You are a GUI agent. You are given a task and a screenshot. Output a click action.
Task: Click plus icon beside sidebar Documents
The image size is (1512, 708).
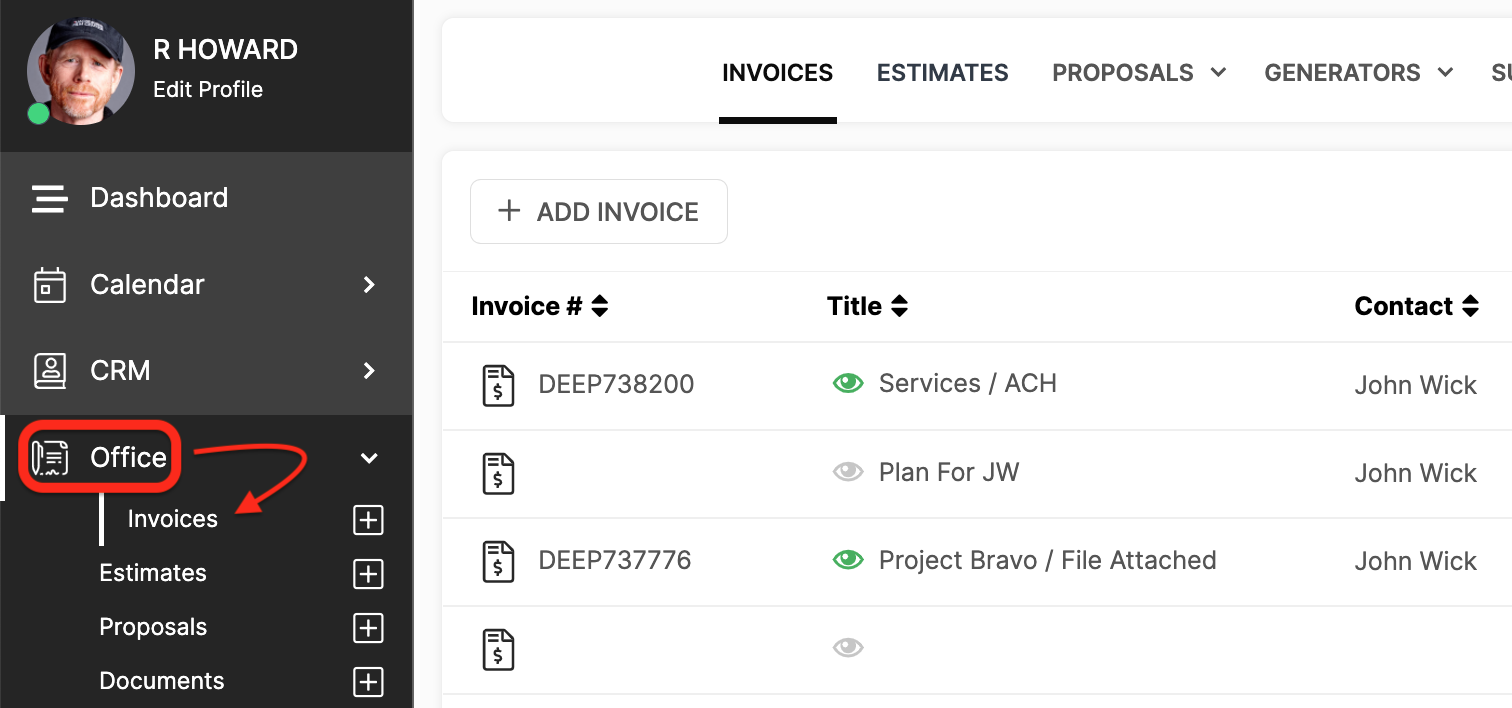coord(369,682)
